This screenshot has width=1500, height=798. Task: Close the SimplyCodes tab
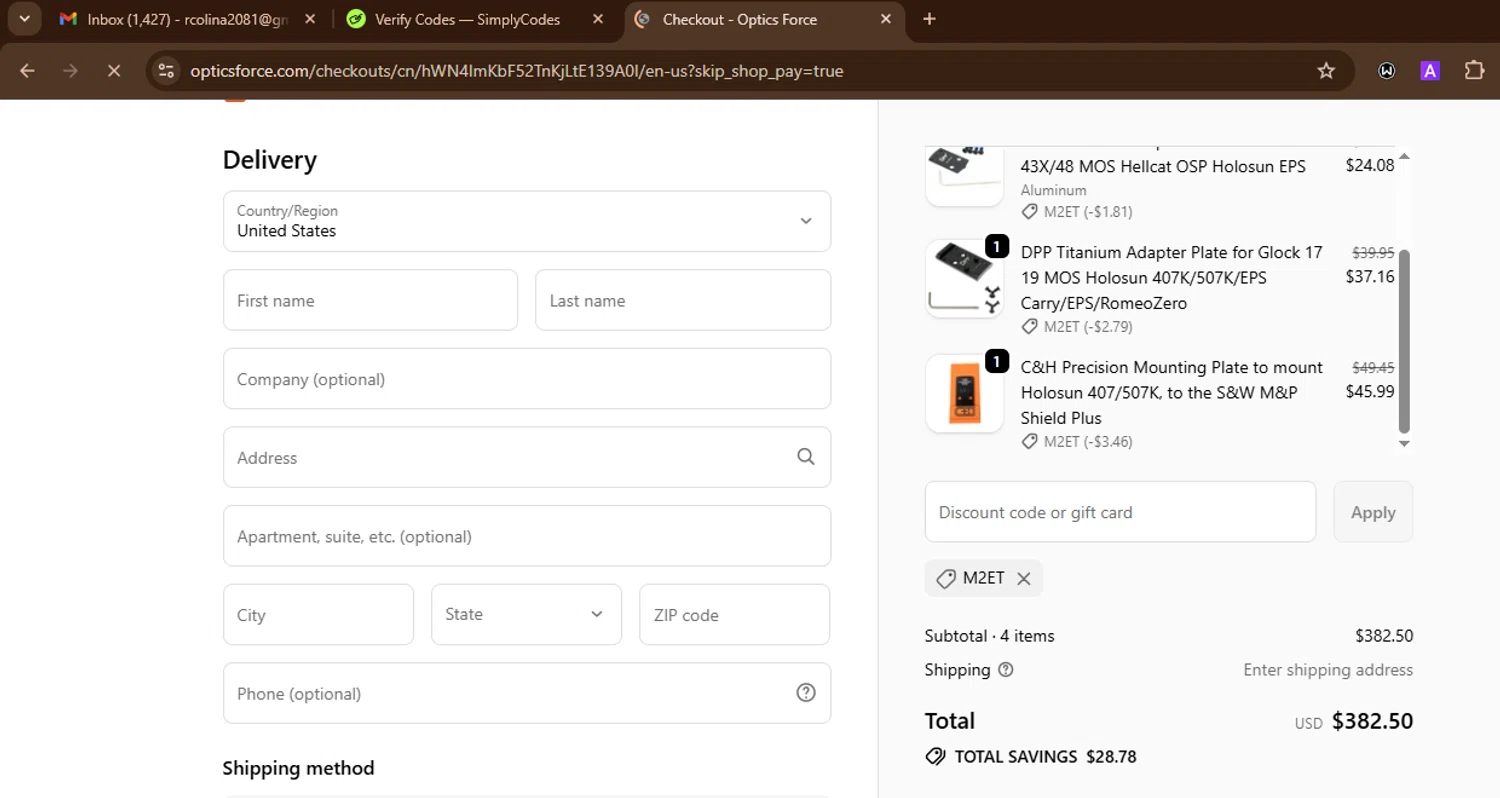pos(598,19)
